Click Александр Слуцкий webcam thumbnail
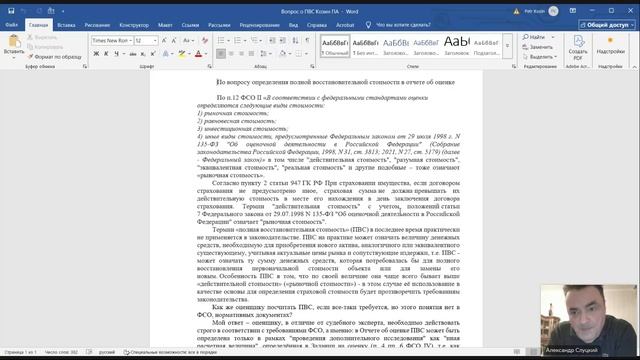Viewport: 640px width, 360px height. coord(589,320)
